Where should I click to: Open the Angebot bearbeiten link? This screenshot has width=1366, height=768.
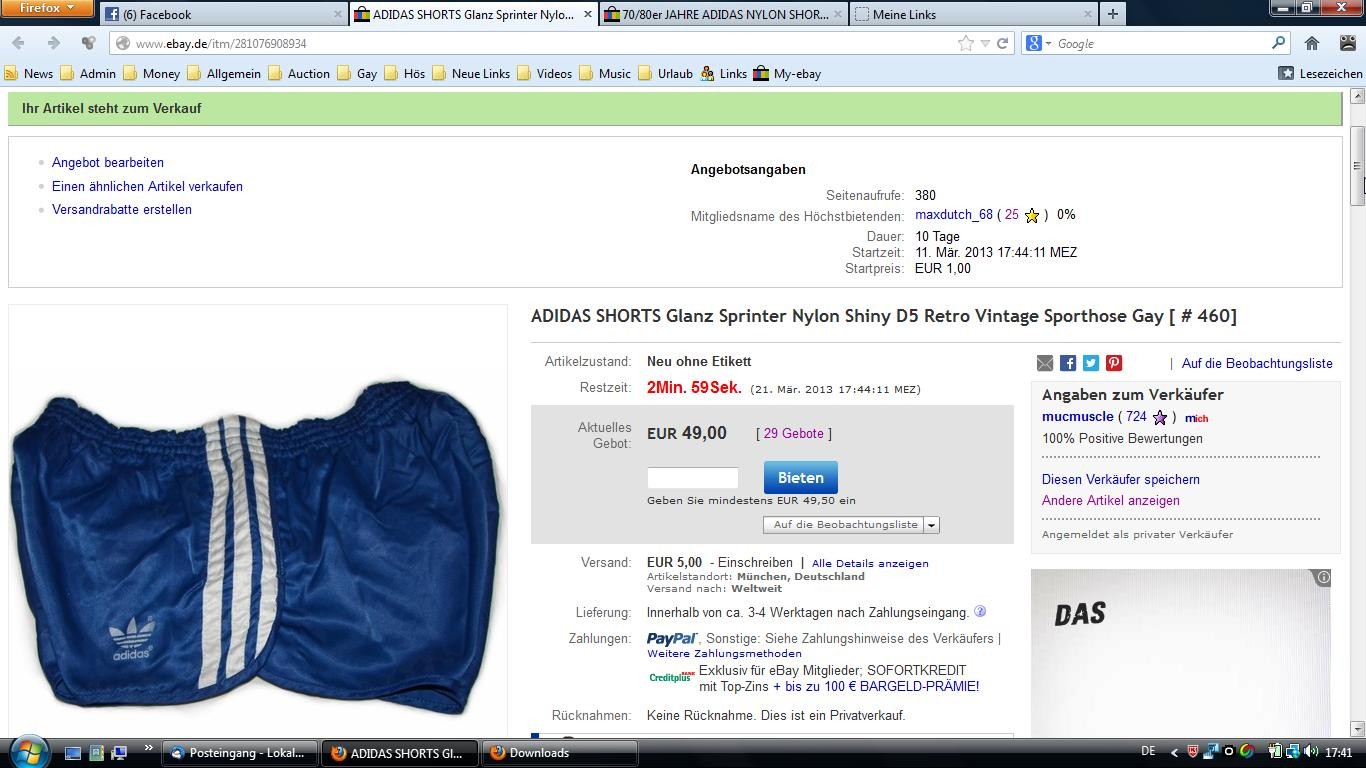108,162
